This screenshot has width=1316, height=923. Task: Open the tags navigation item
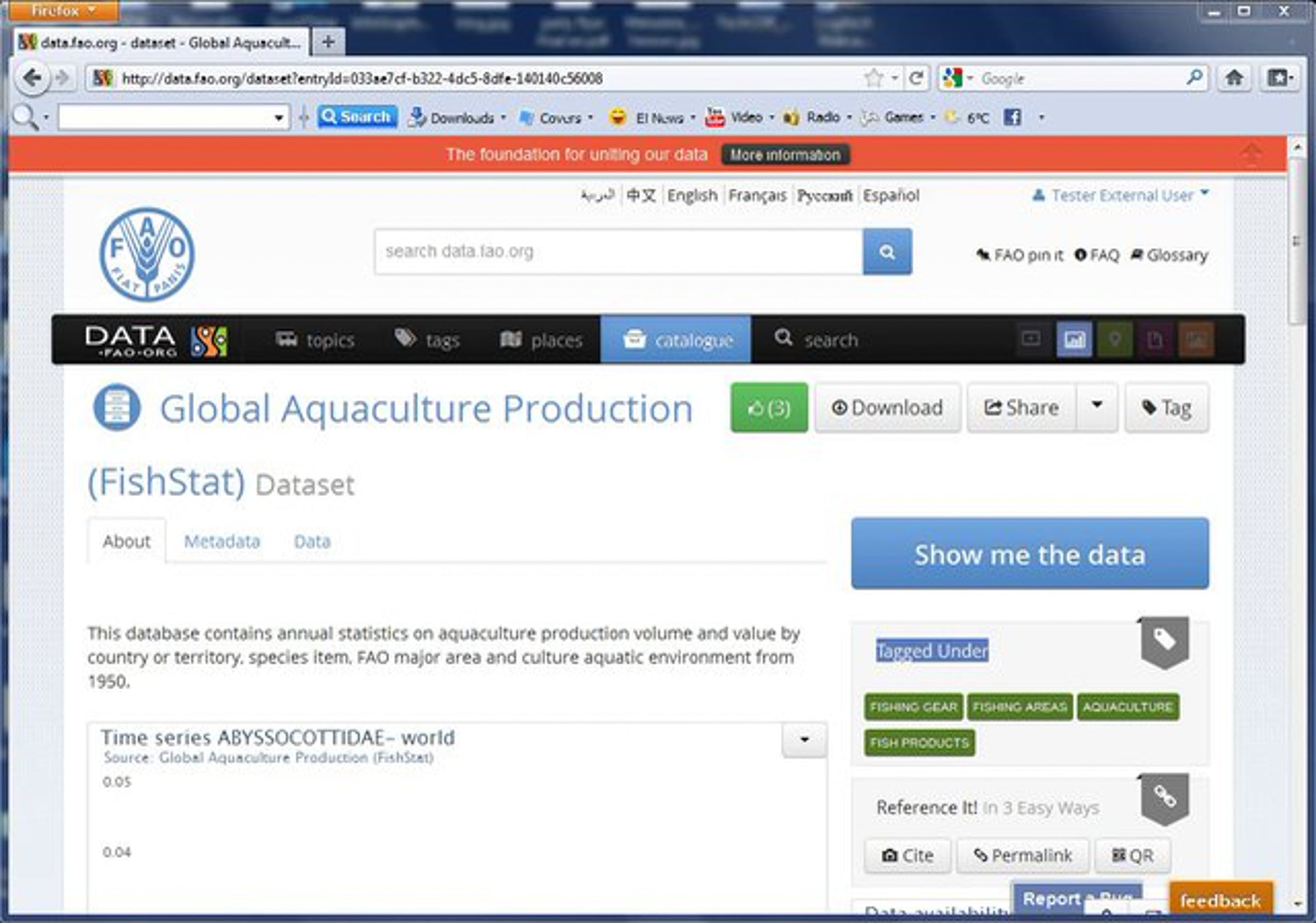click(427, 340)
